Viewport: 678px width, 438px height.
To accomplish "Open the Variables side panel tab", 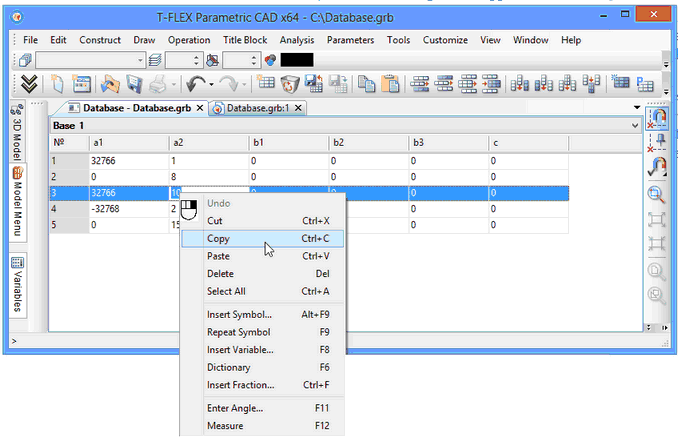I will pyautogui.click(x=17, y=285).
